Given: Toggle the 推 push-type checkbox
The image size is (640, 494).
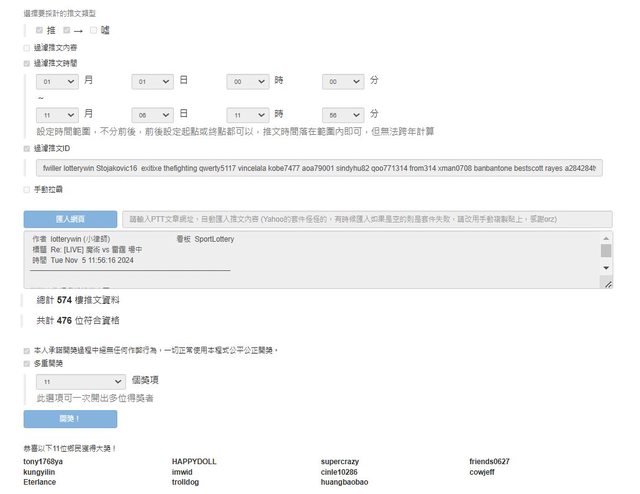Looking at the screenshot, I should (x=39, y=30).
